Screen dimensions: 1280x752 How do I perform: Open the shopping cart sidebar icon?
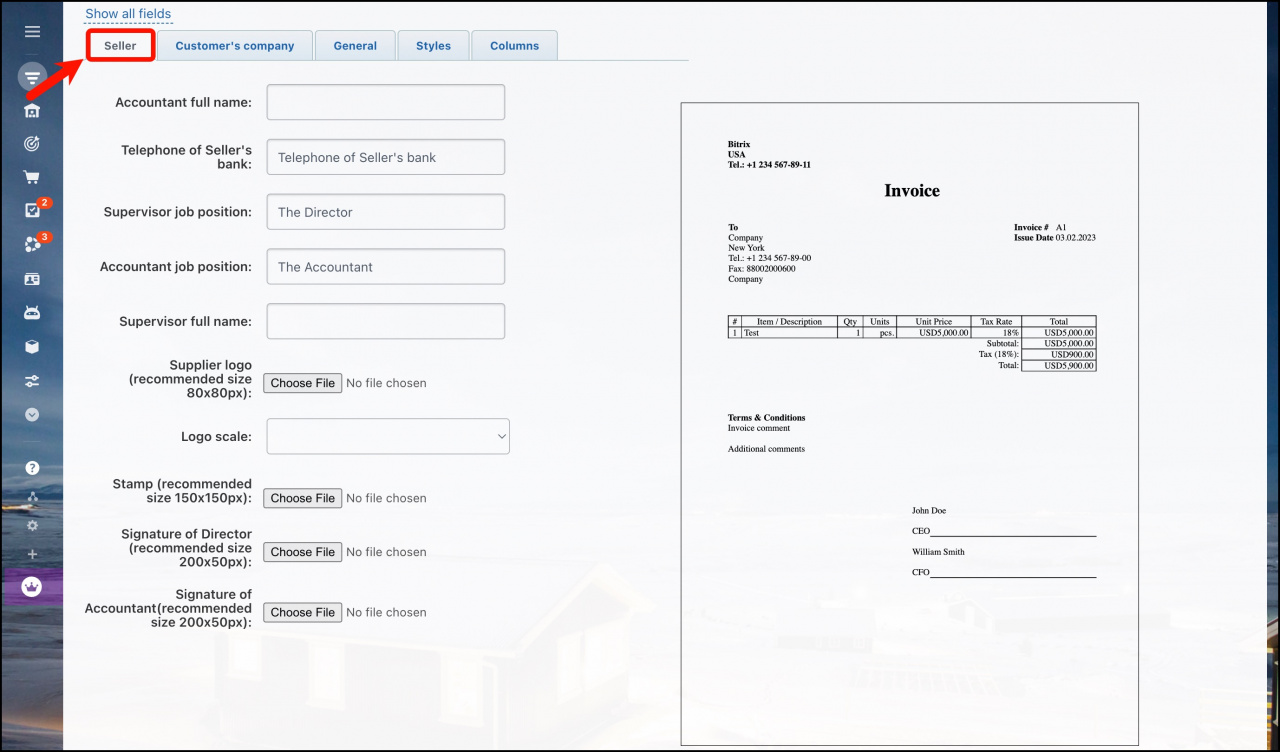click(32, 178)
